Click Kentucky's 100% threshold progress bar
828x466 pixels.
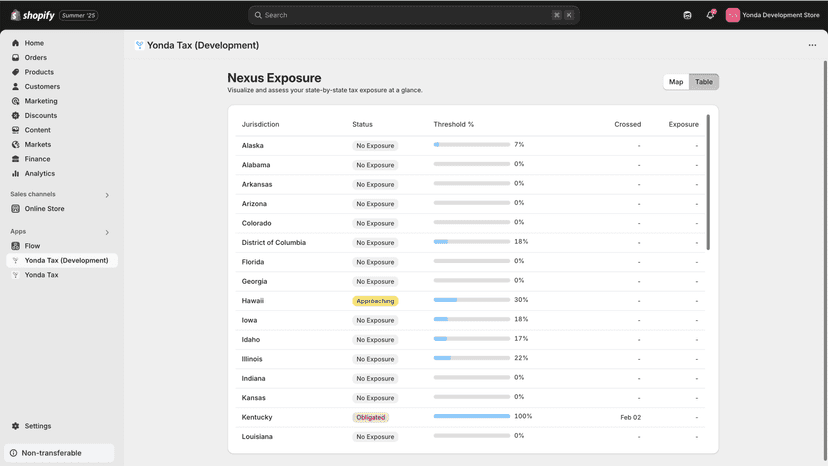point(472,416)
